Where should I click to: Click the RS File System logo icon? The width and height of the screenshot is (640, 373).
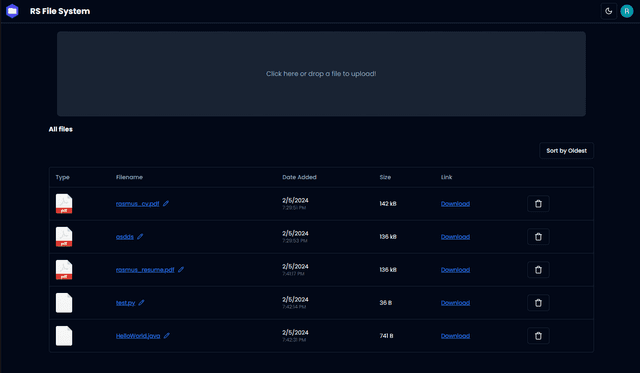pyautogui.click(x=12, y=11)
